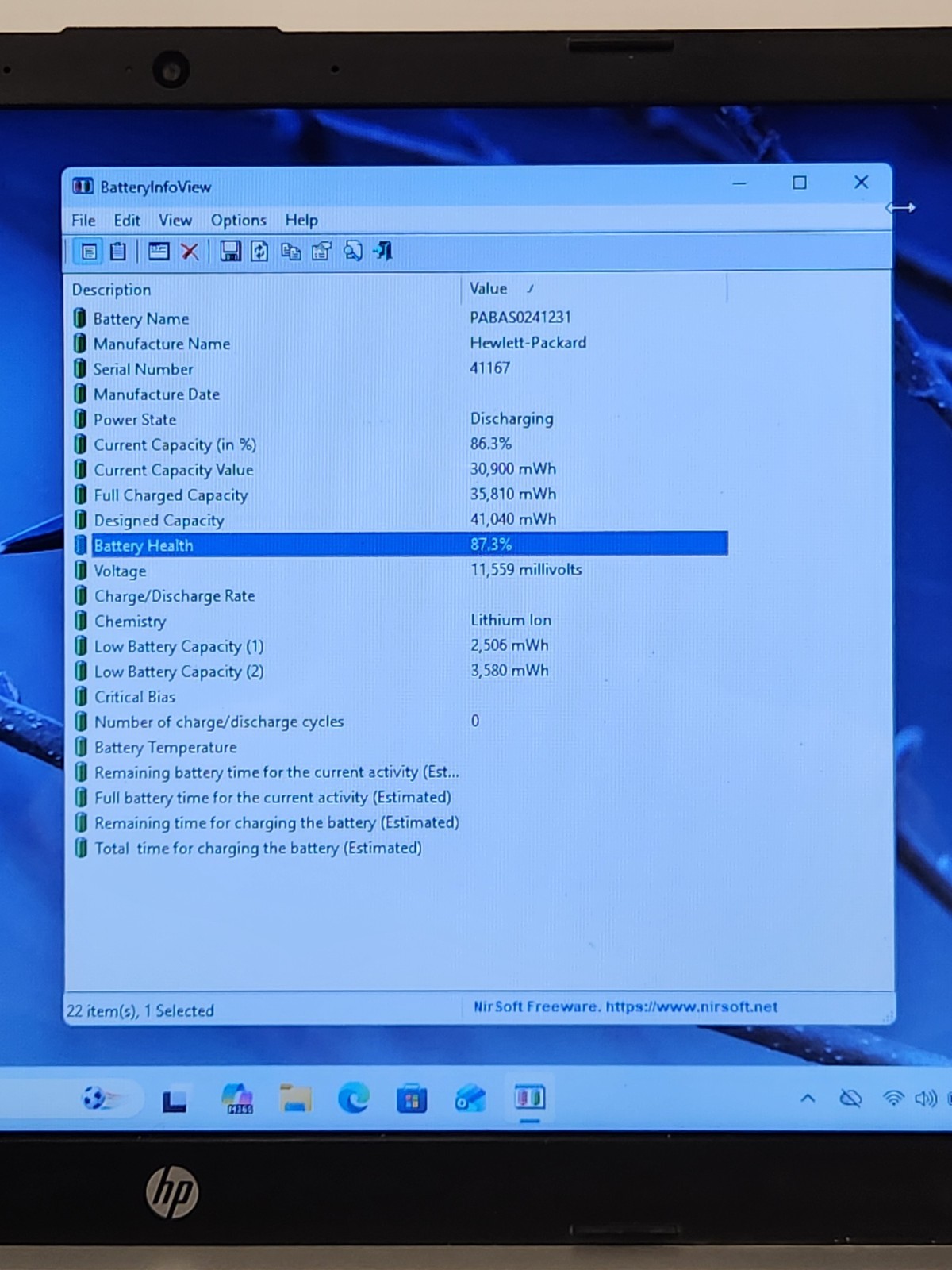Open the Options menu
This screenshot has height=1270, width=952.
pyautogui.click(x=239, y=221)
